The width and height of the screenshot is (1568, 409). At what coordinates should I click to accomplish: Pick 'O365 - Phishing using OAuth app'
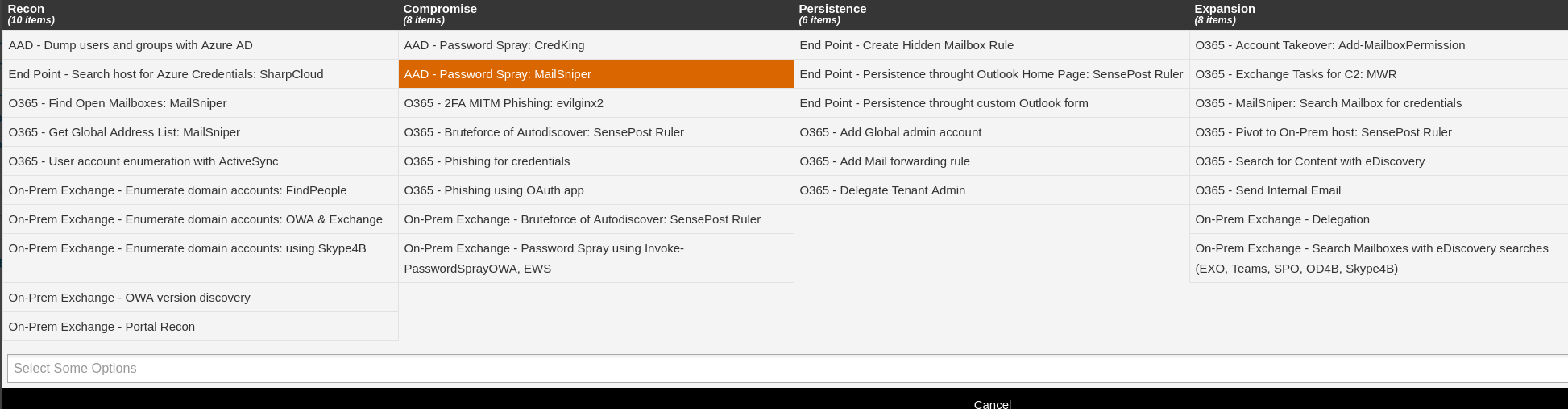494,190
